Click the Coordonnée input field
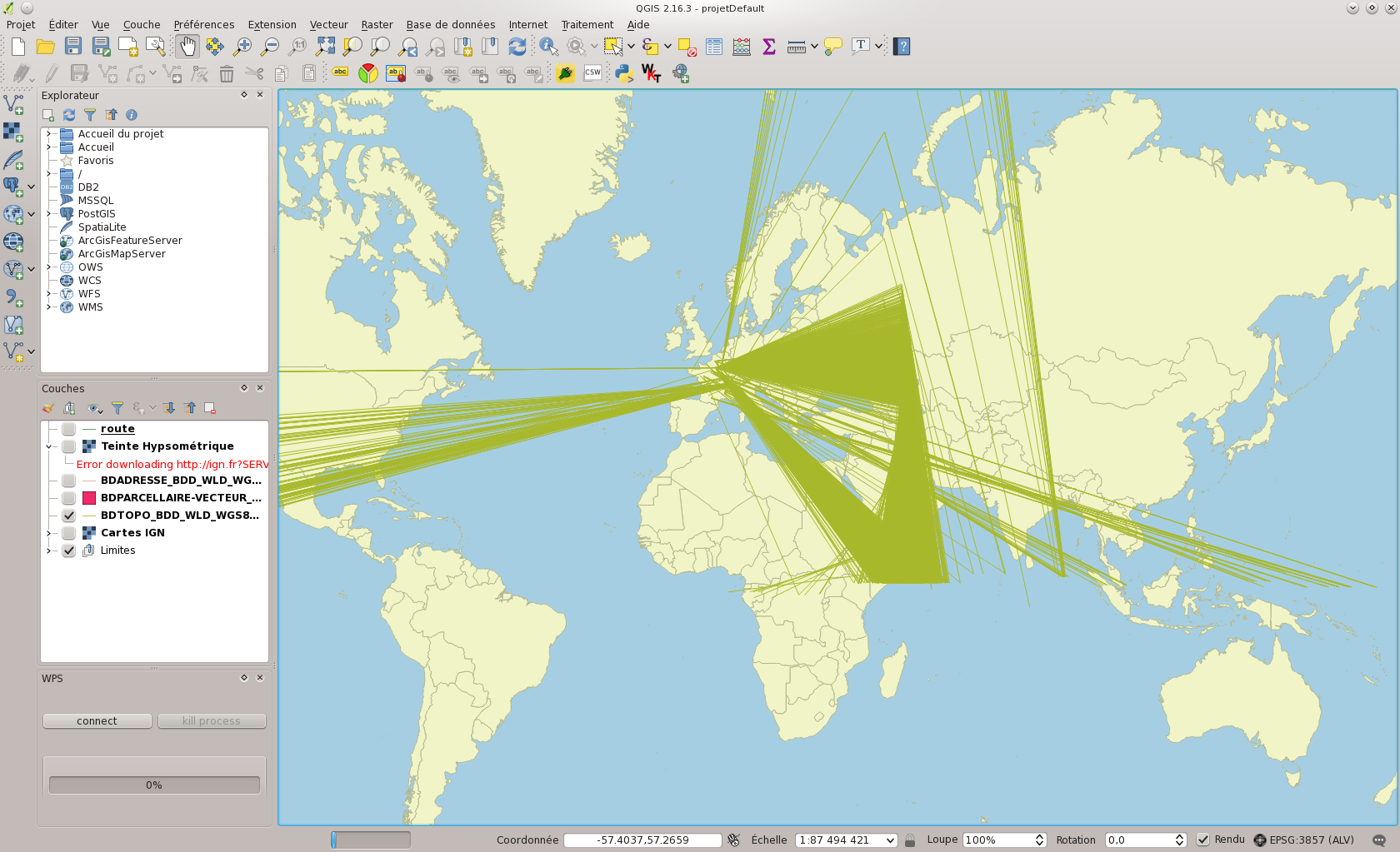1400x852 pixels. tap(642, 840)
